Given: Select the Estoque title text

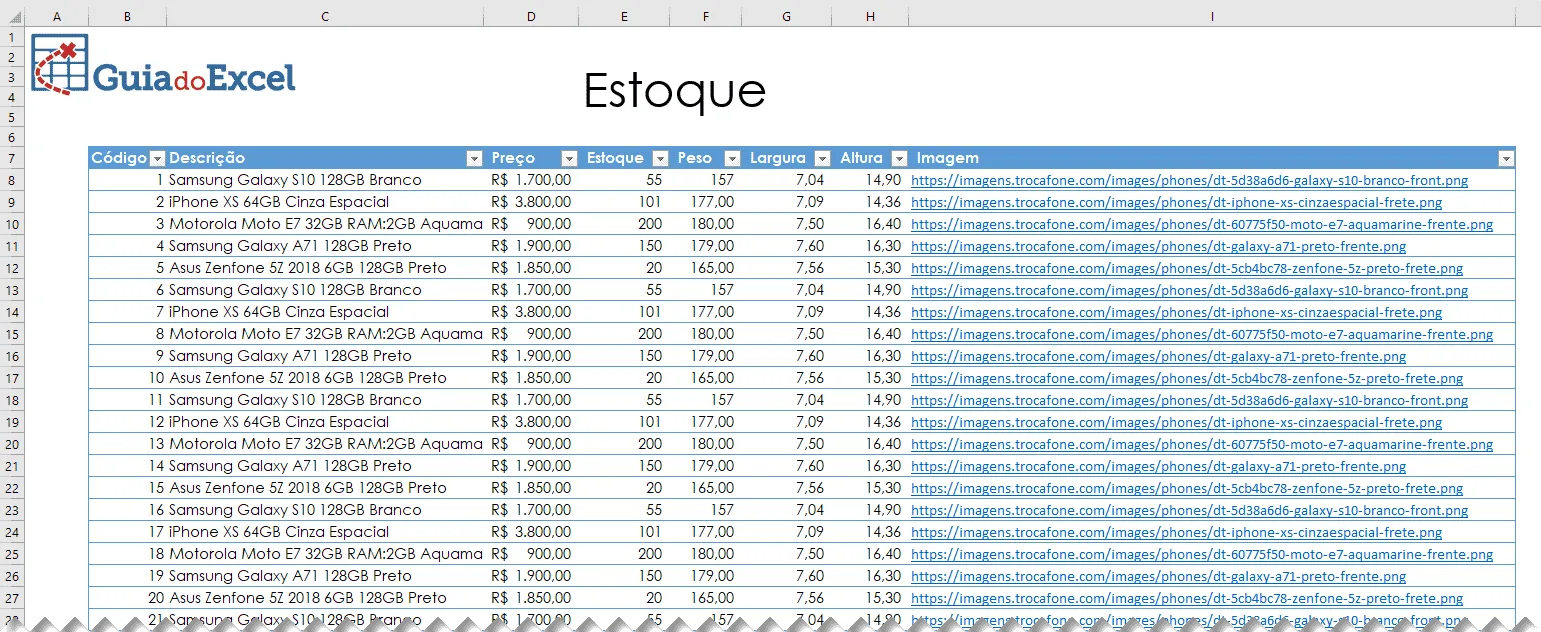Looking at the screenshot, I should point(675,91).
